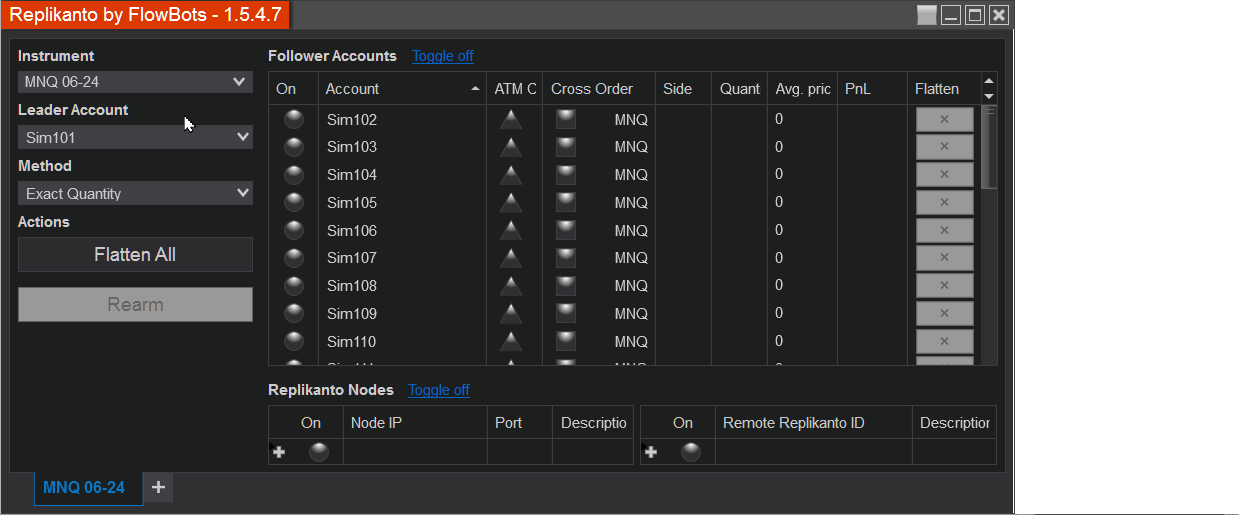Add a node with the Node IP plus icon
1239x515 pixels.
[279, 452]
